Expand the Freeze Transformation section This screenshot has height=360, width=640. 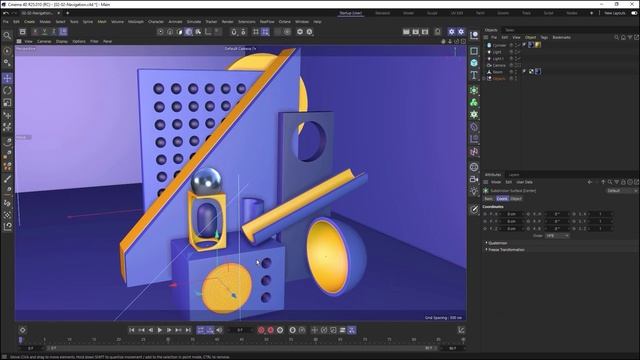click(x=487, y=249)
